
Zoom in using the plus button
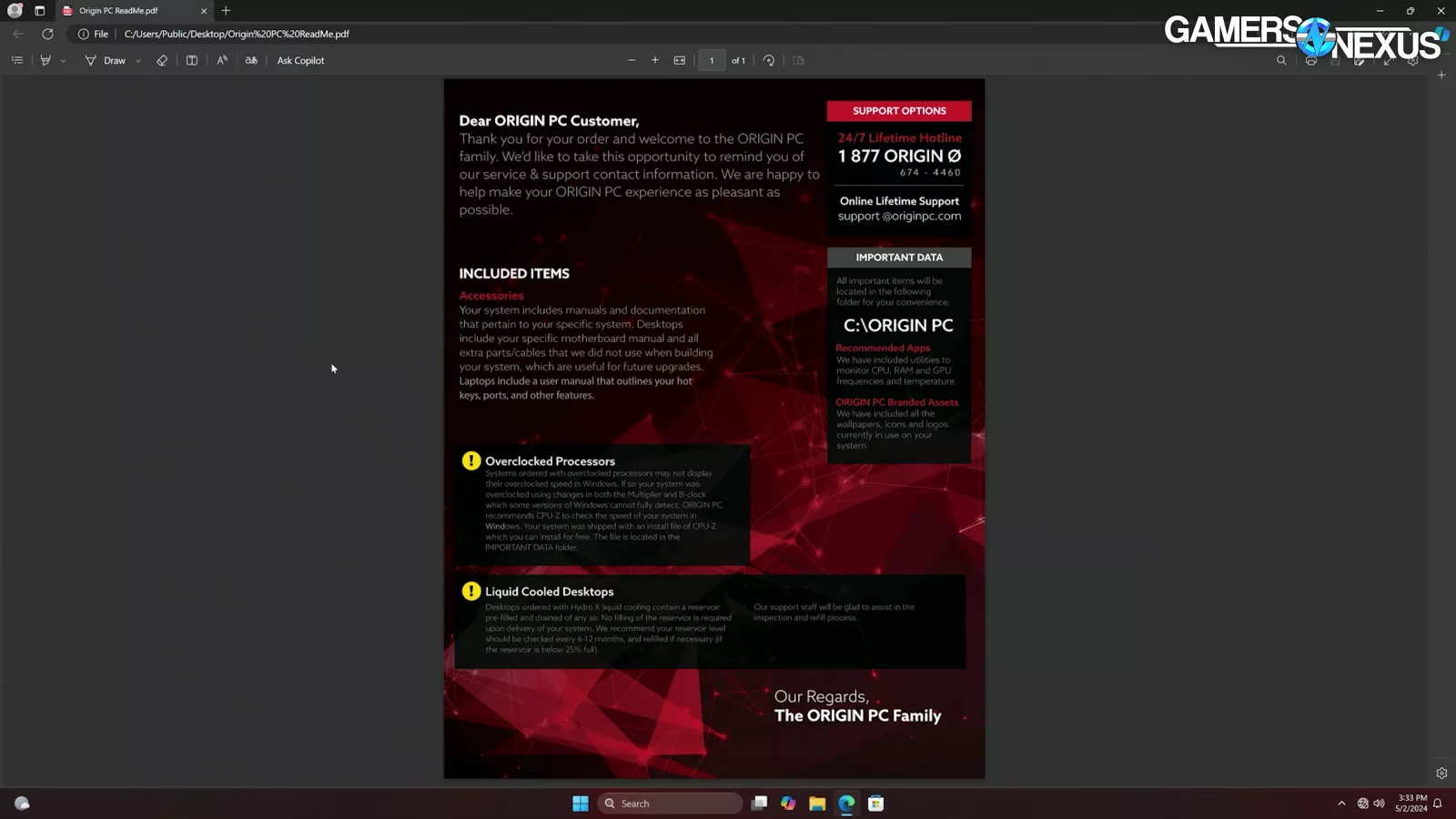[655, 60]
